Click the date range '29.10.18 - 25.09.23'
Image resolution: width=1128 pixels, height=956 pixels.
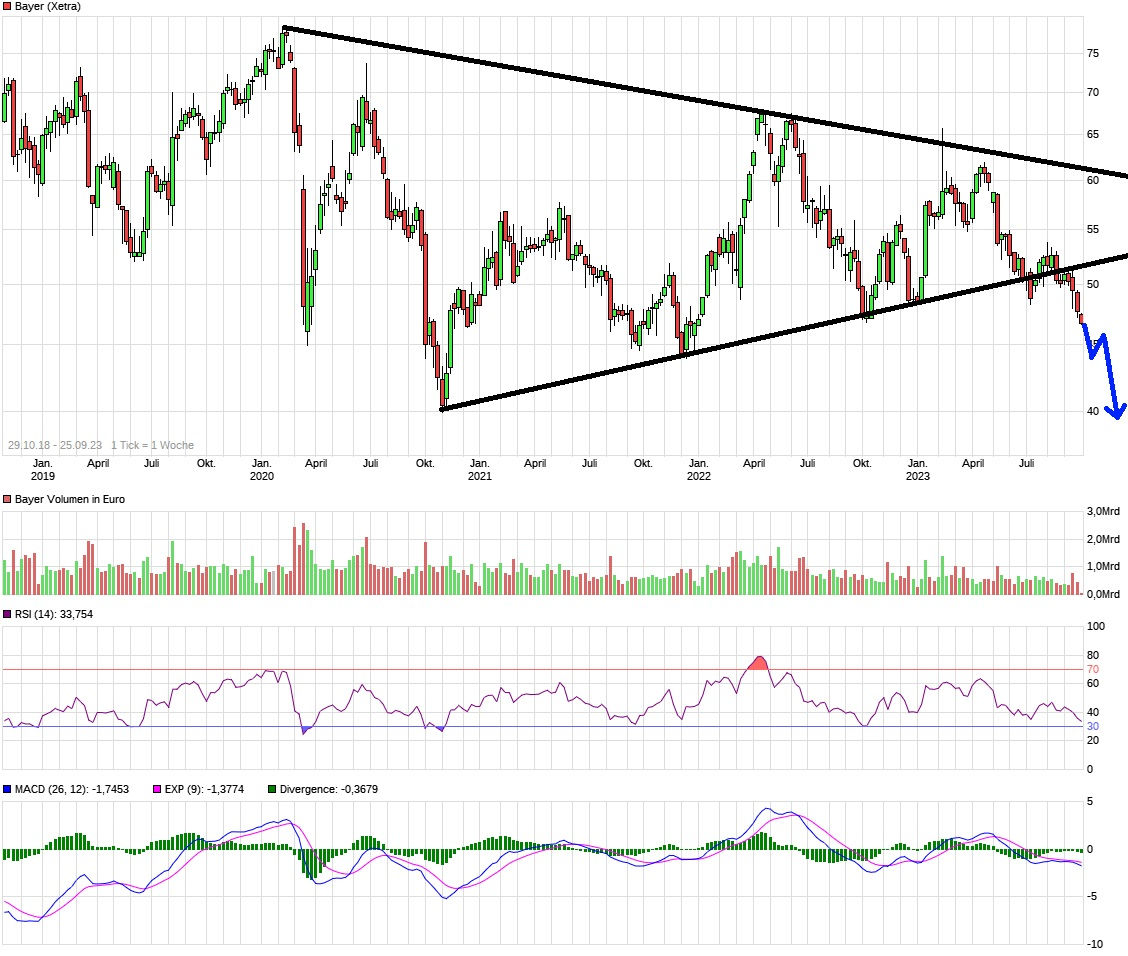[x=55, y=445]
